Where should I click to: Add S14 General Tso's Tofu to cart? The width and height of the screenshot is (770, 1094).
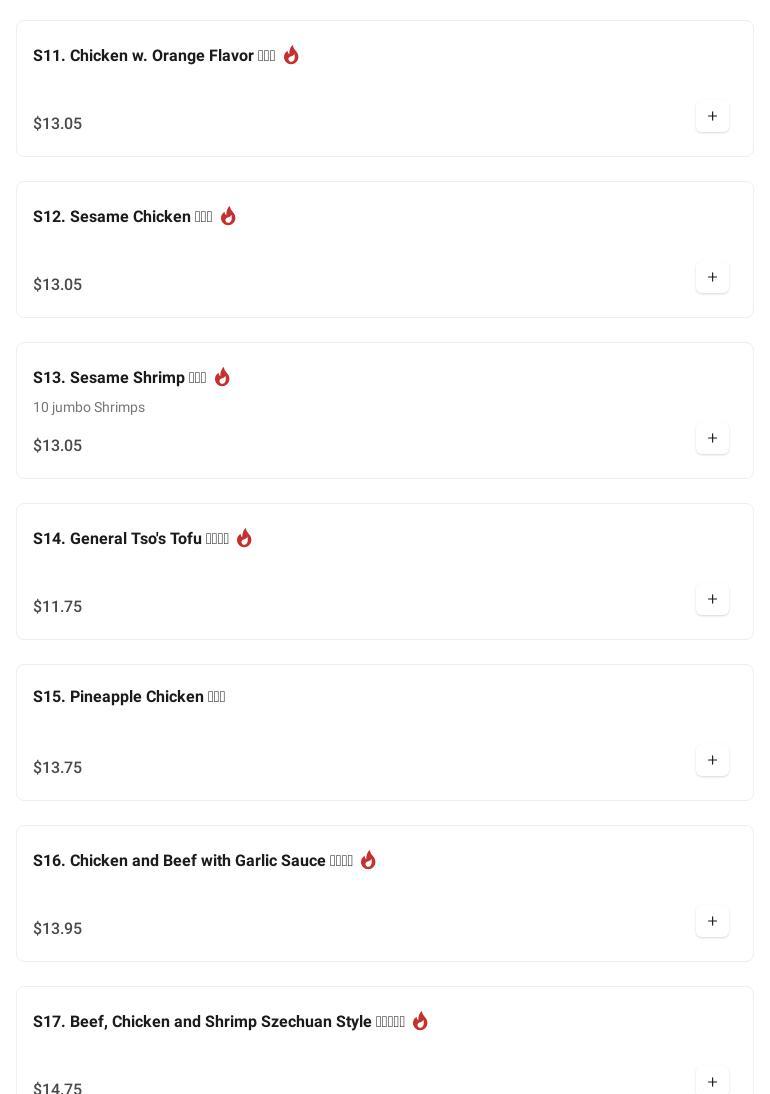coord(712,600)
